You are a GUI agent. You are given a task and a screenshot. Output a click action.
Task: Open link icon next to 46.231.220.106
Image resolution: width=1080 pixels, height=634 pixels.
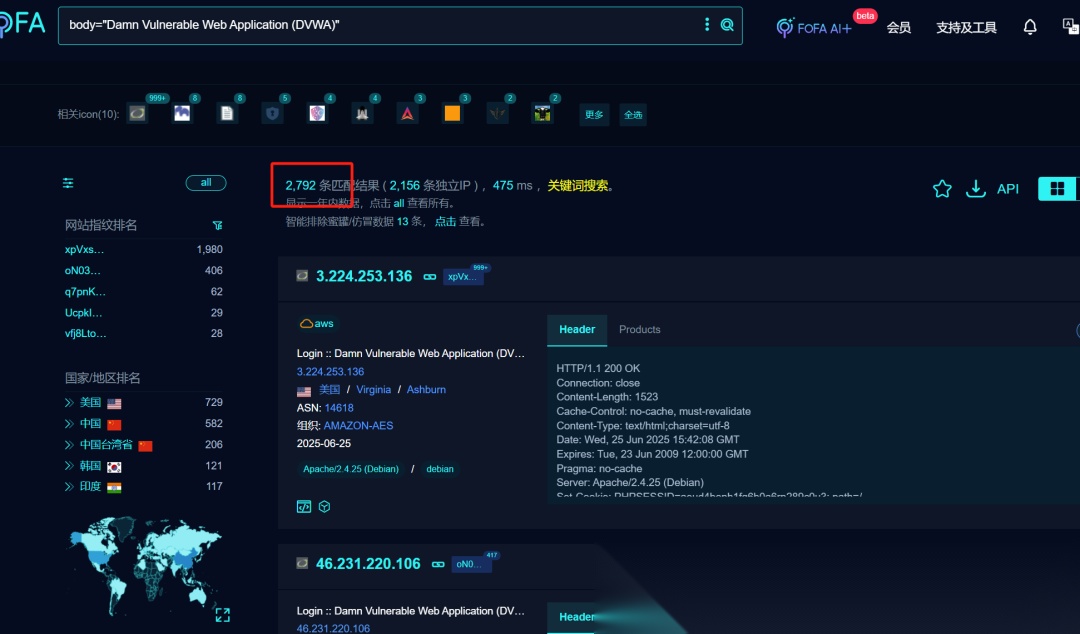click(438, 564)
